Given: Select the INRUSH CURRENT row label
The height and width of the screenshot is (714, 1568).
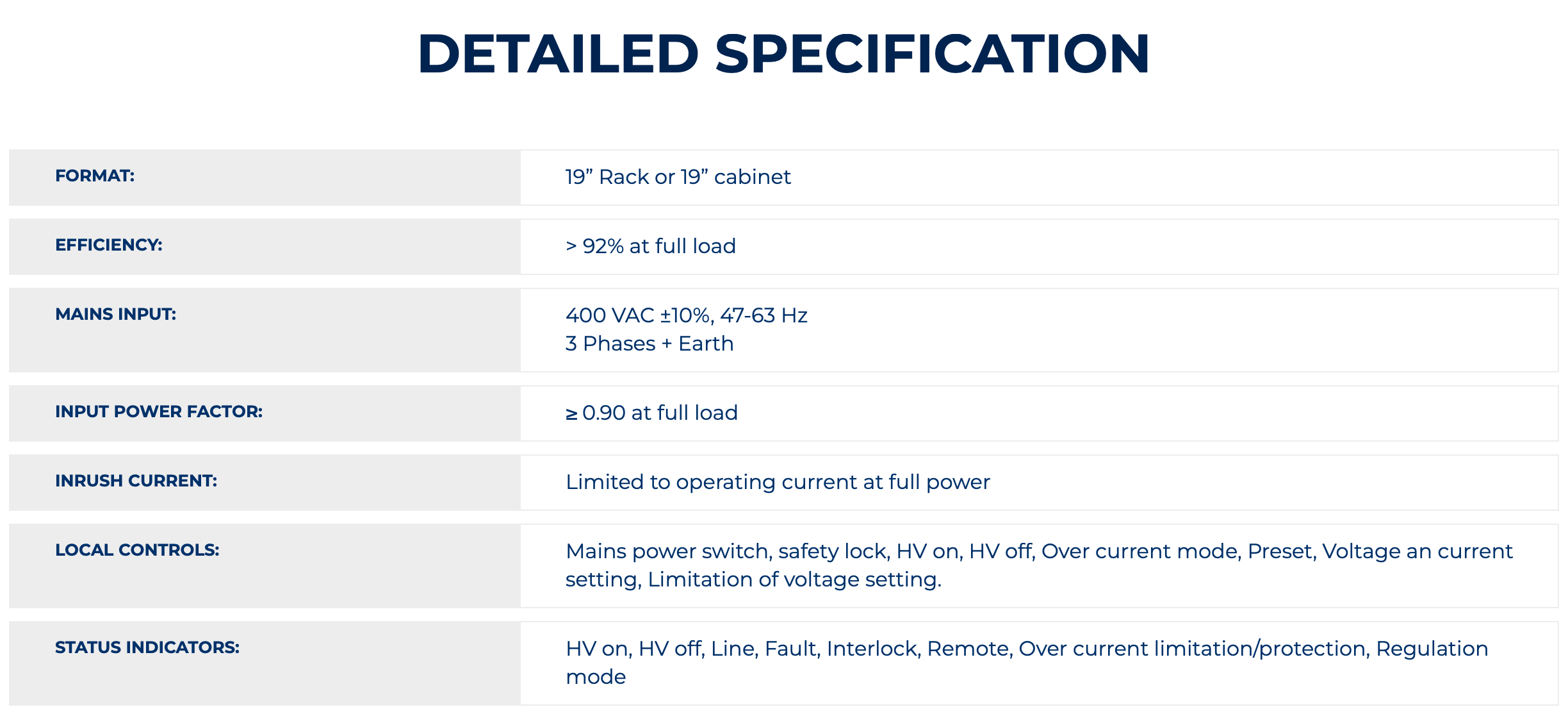Looking at the screenshot, I should pyautogui.click(x=136, y=481).
